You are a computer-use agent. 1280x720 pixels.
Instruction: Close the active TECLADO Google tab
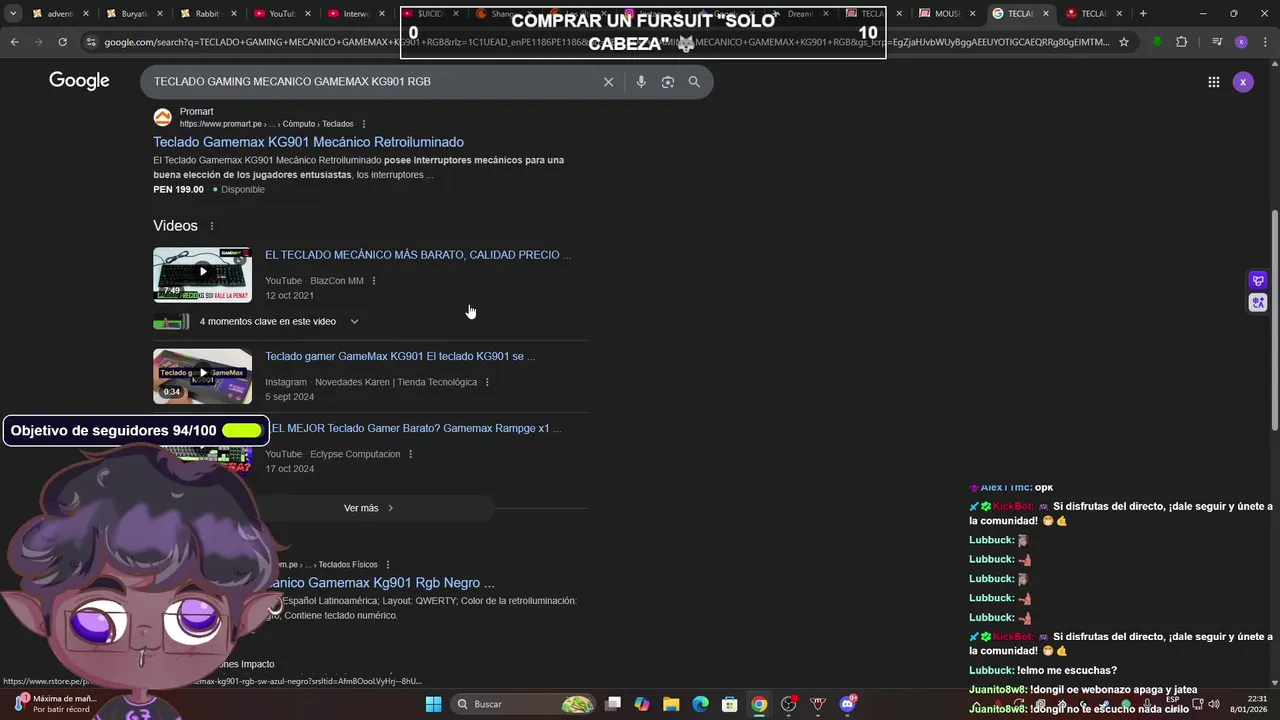pyautogui.click(x=1046, y=14)
